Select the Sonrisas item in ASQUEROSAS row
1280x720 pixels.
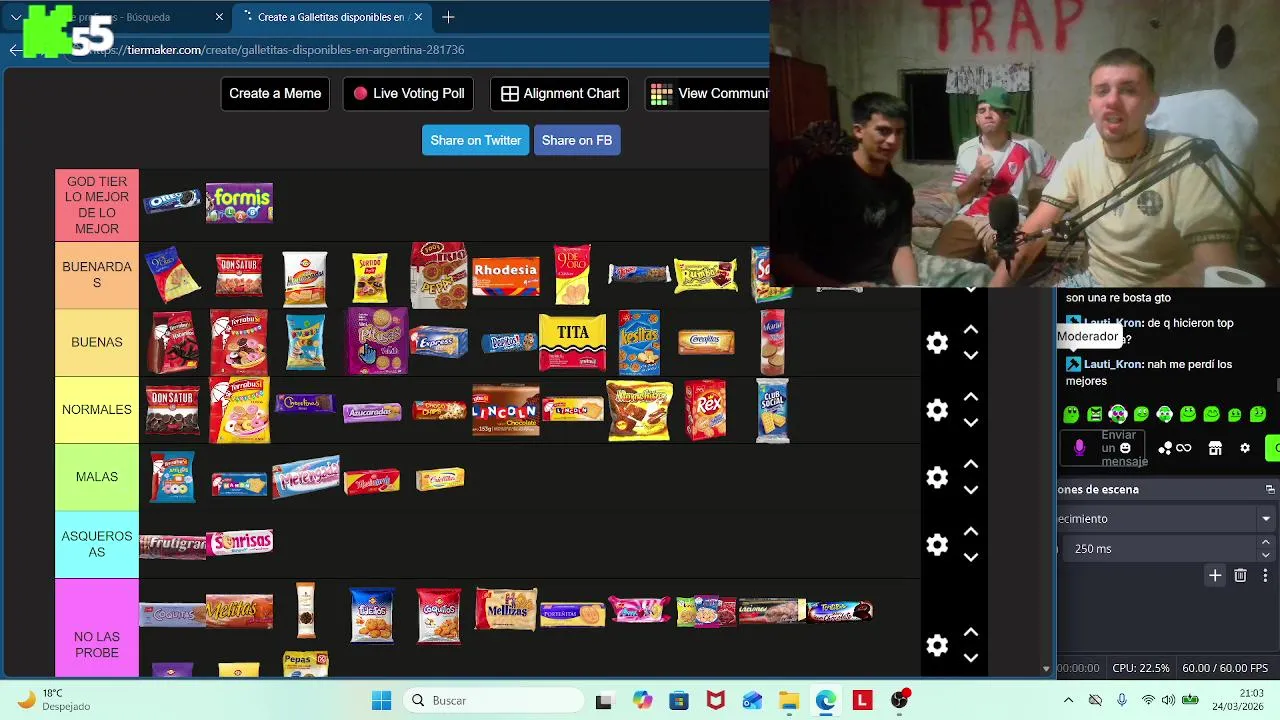click(x=239, y=543)
